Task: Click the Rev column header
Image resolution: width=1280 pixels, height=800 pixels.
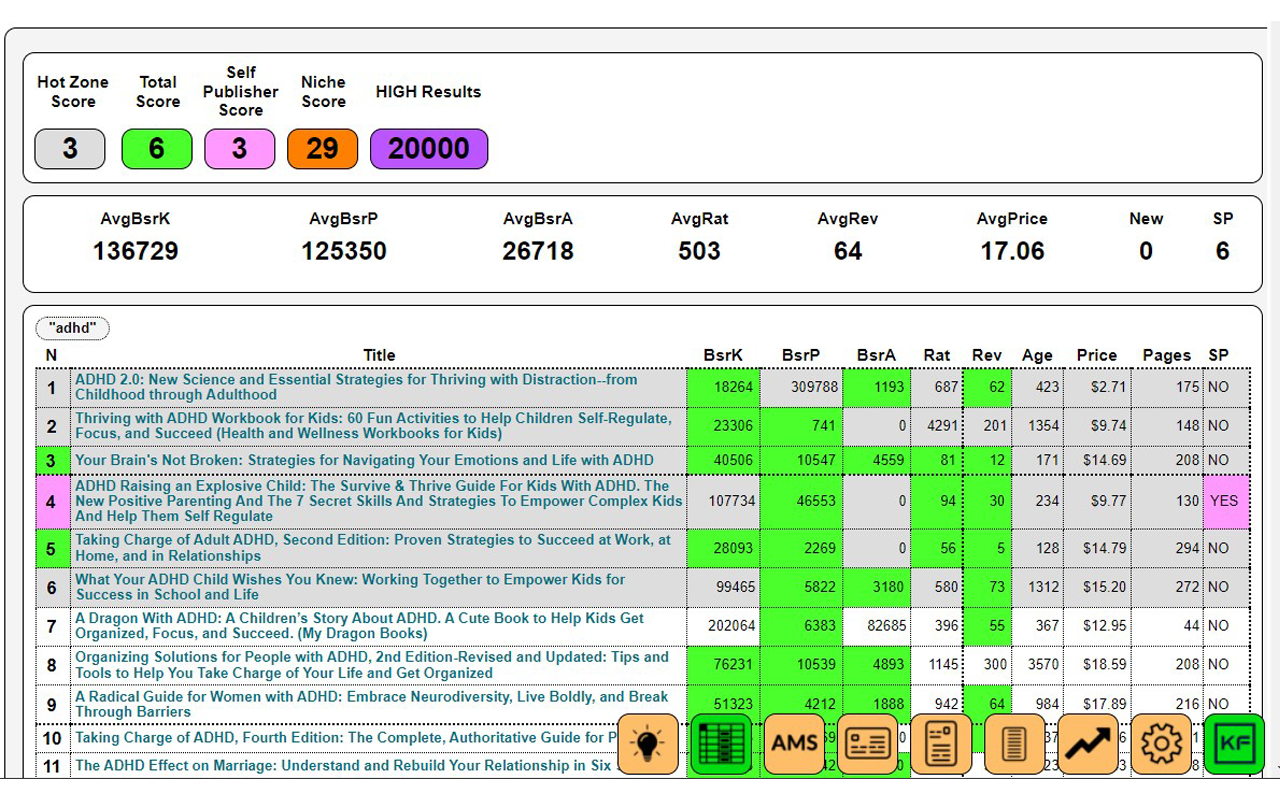Action: point(987,355)
